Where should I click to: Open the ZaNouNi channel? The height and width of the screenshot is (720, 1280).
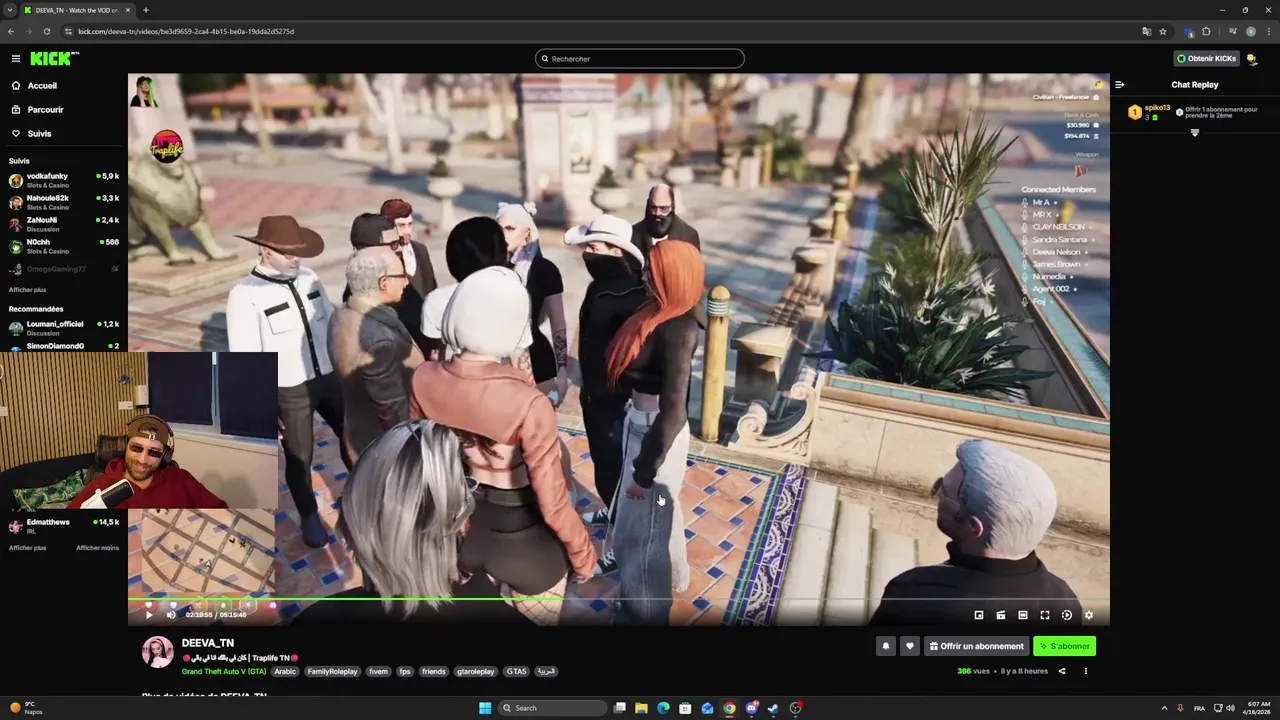[x=64, y=224]
